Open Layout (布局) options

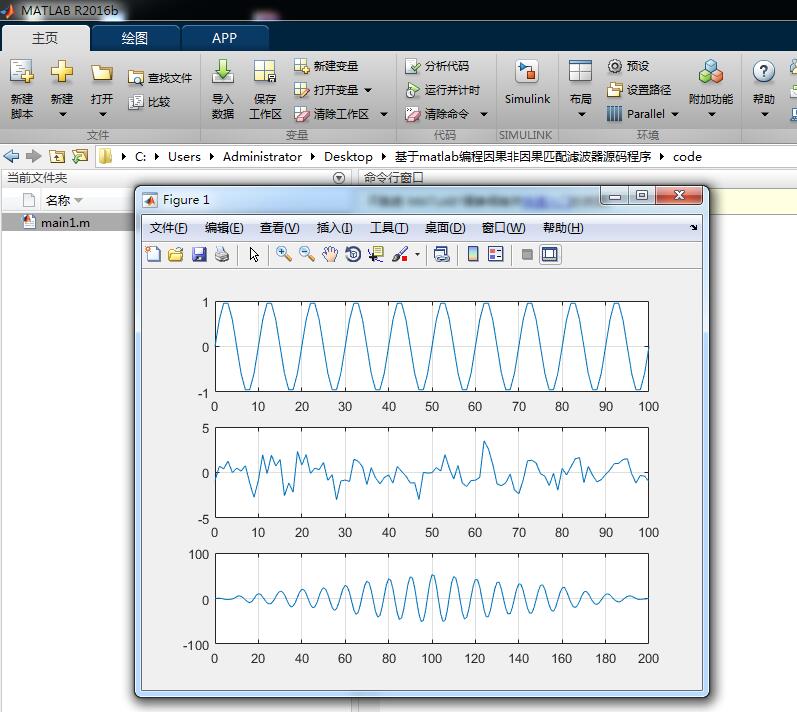tap(580, 88)
